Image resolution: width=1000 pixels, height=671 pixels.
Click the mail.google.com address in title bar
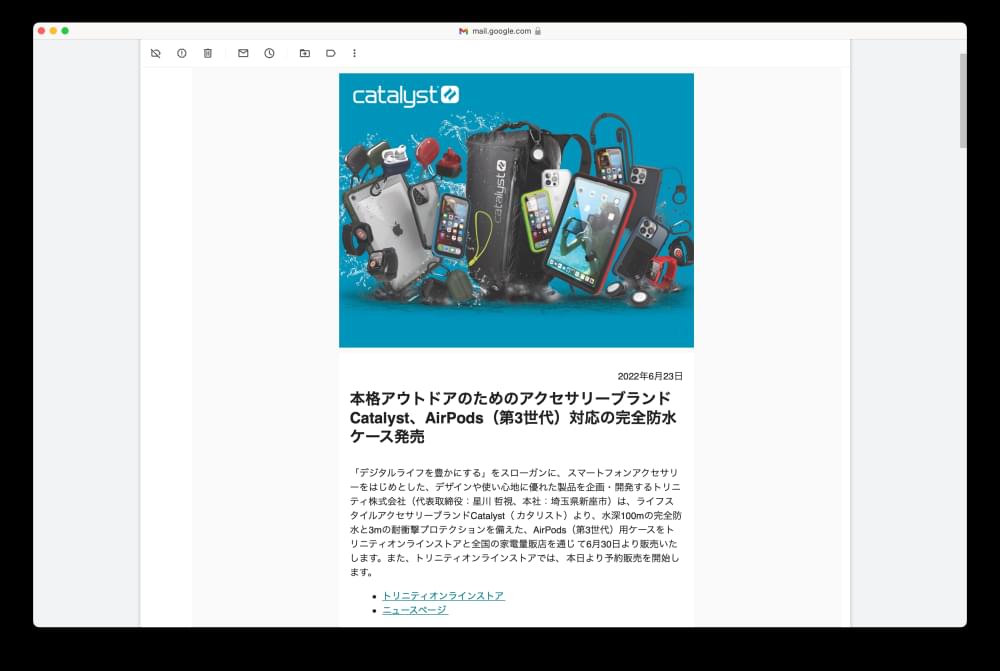point(501,31)
